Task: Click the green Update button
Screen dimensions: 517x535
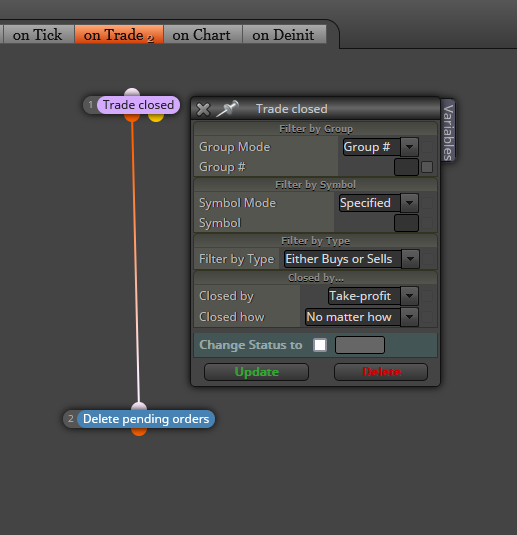Action: [256, 372]
